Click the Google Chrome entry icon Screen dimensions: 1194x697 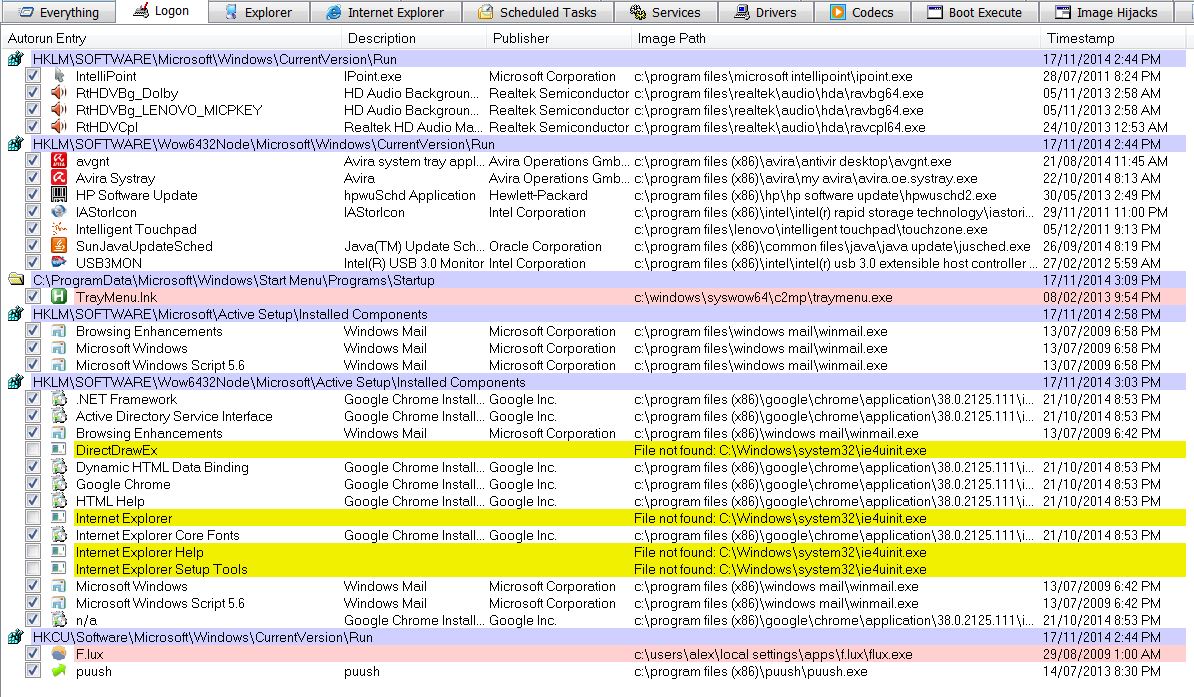tap(59, 484)
